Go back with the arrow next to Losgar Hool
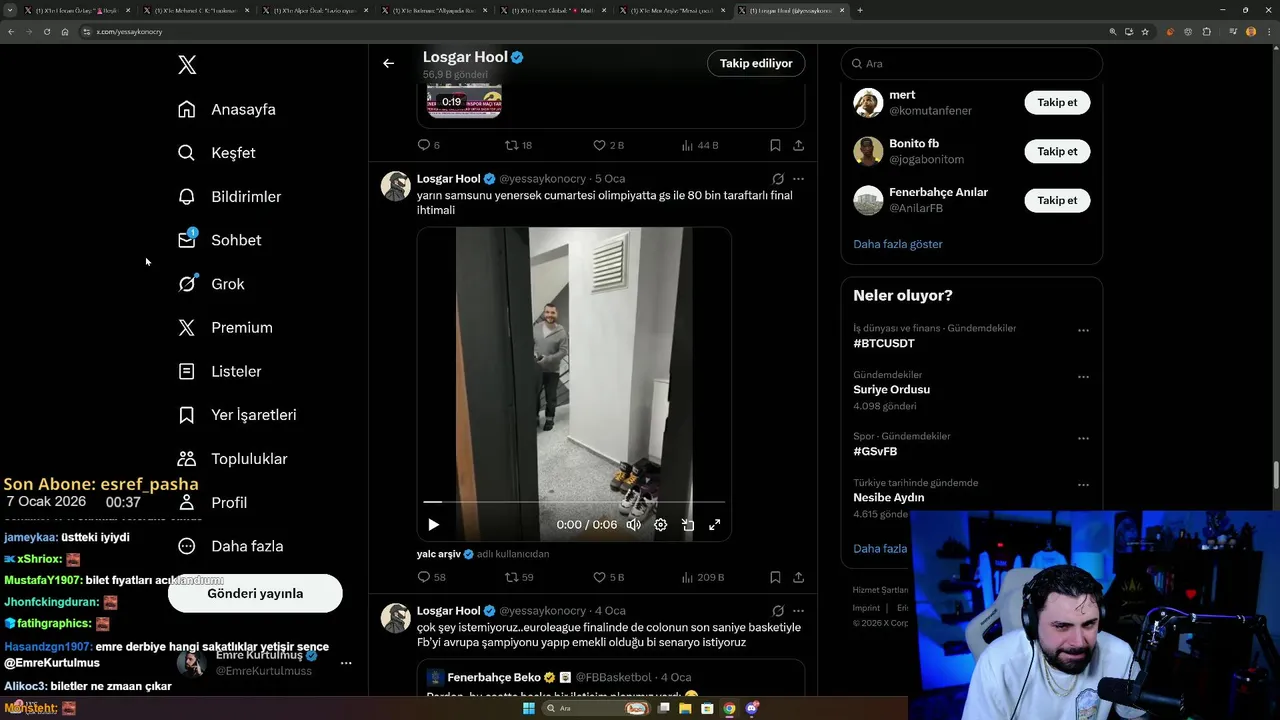Screen dimensions: 1280x720 (x=389, y=63)
